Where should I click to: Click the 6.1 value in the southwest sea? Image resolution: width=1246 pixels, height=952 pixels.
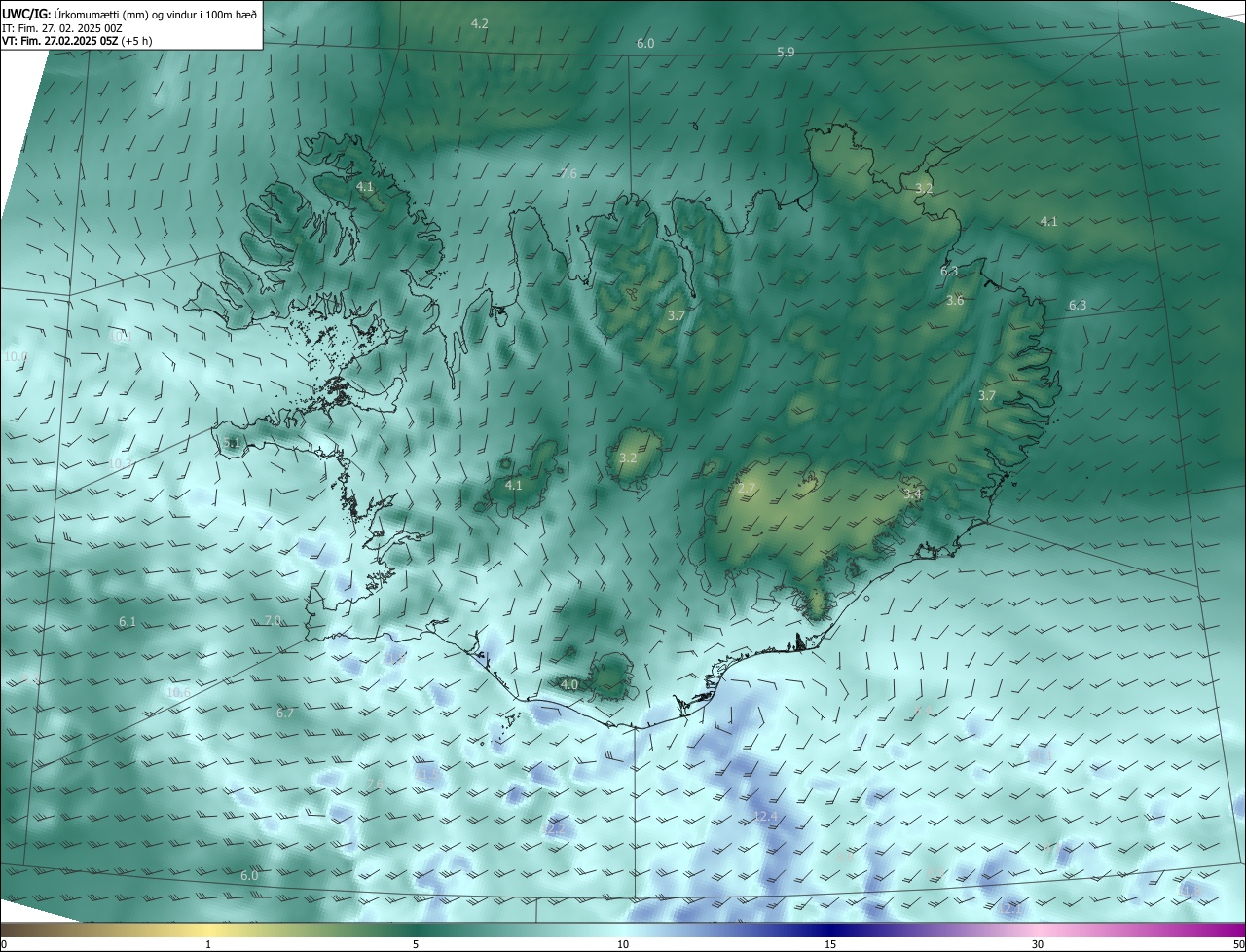tap(128, 622)
